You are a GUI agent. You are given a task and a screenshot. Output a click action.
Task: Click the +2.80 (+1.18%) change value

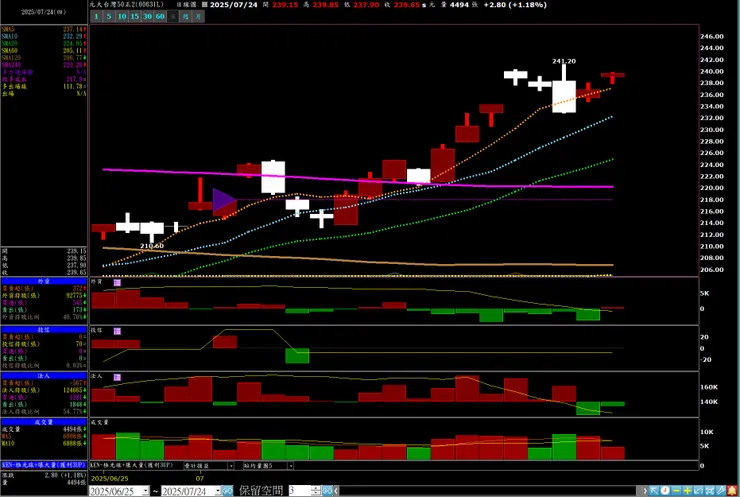click(x=515, y=5)
